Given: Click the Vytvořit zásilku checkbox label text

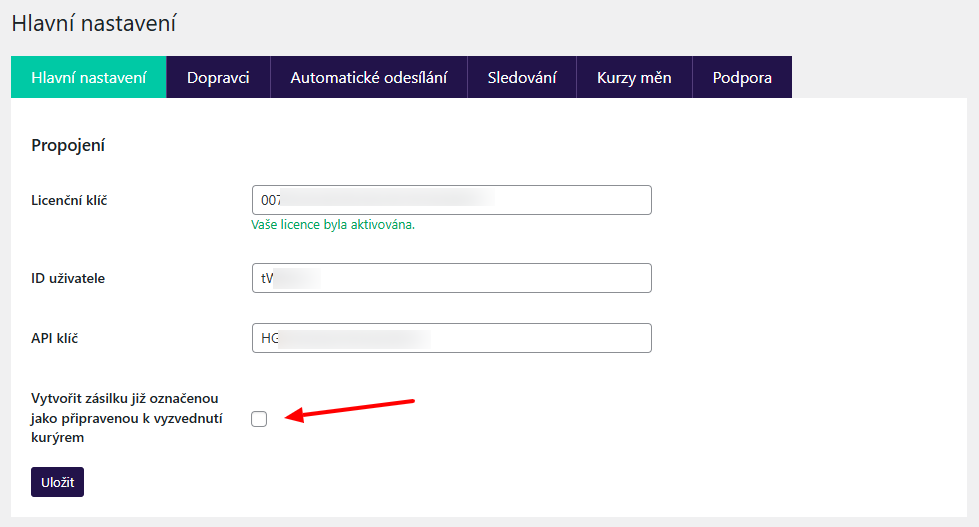Looking at the screenshot, I should coord(126,418).
